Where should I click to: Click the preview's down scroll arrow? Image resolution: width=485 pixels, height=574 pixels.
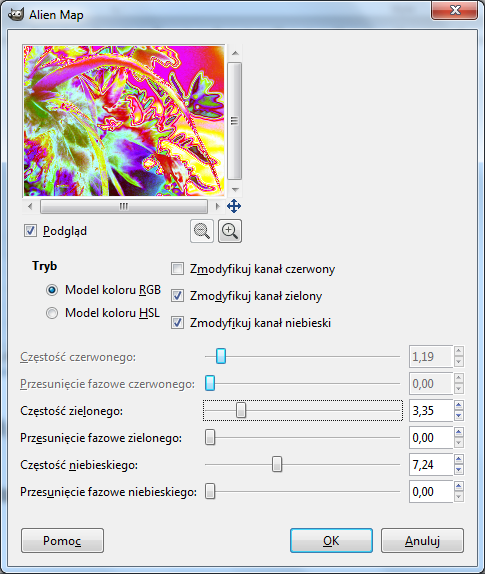click(x=235, y=189)
